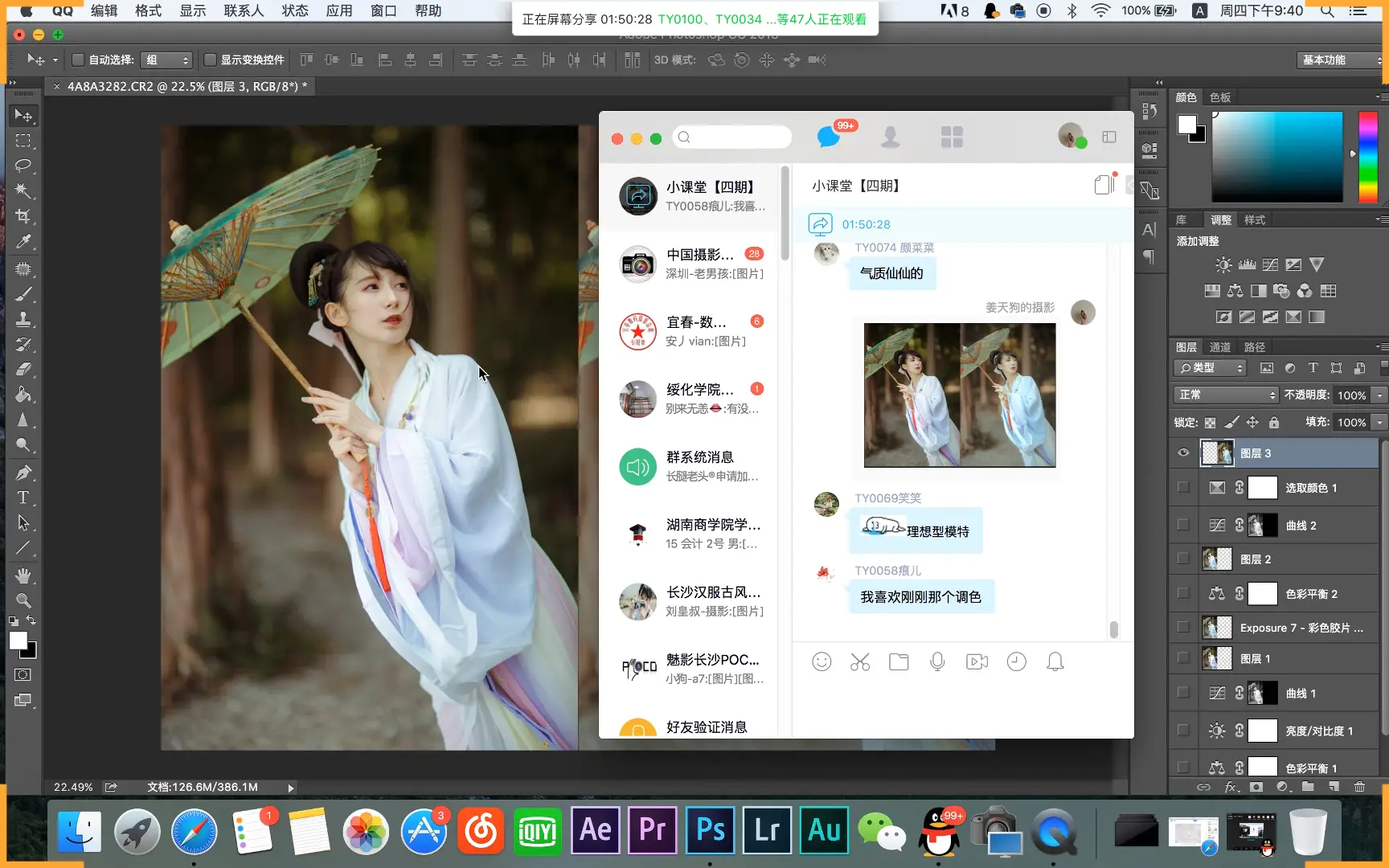Screen dimensions: 1389x868
Task: Delete layer using the trash icon
Action: tap(1359, 787)
